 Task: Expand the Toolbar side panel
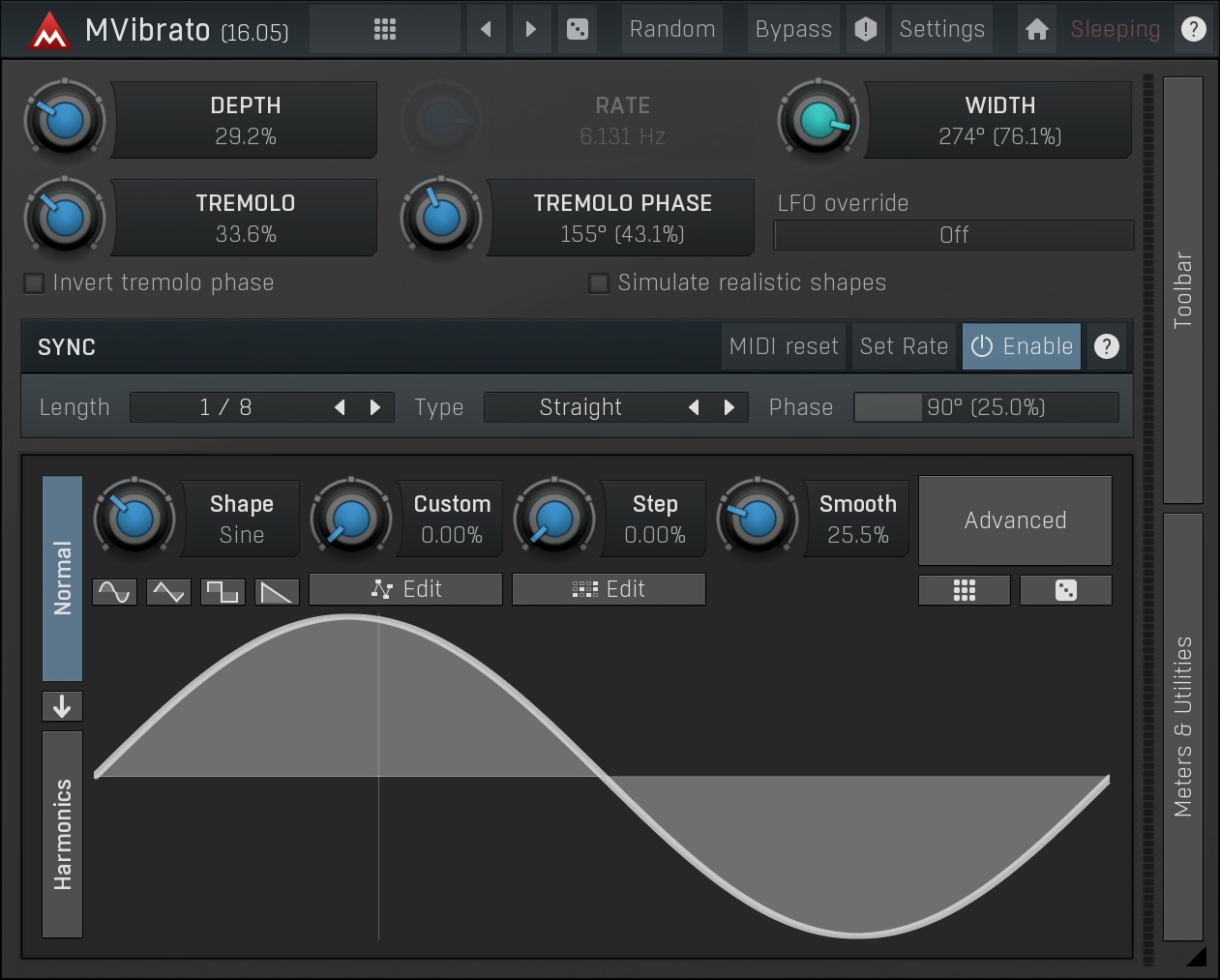coord(1182,290)
